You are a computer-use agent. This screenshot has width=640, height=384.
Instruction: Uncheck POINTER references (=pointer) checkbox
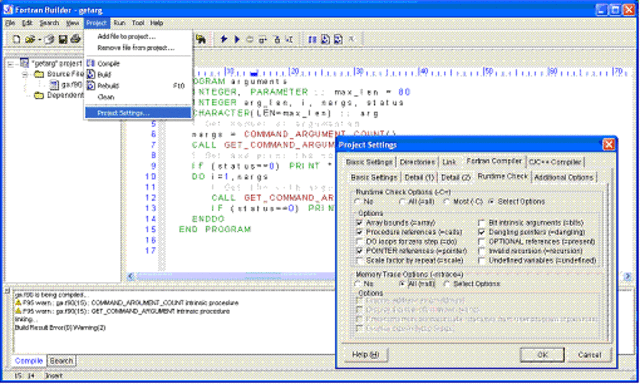pos(359,251)
